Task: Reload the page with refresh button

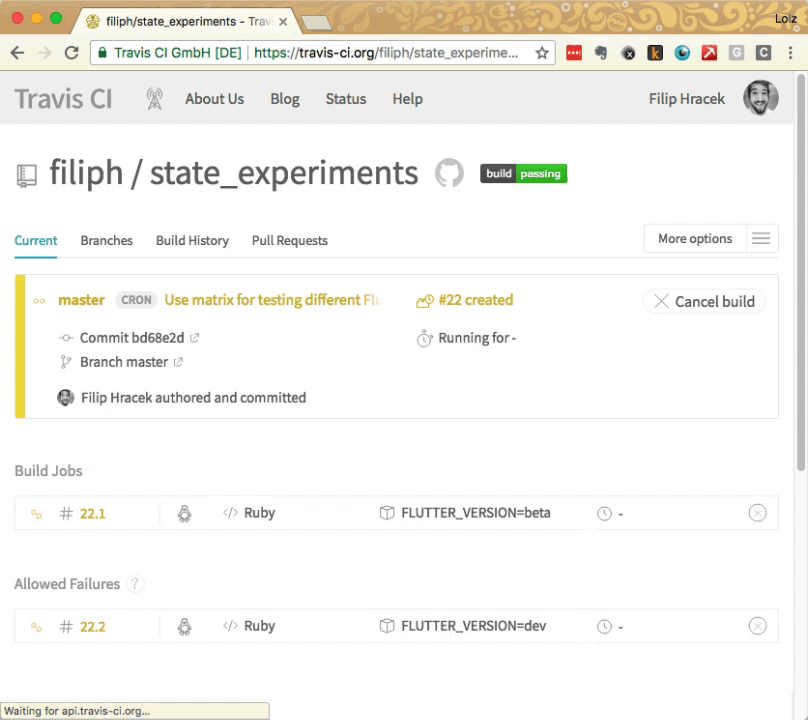Action: click(72, 53)
